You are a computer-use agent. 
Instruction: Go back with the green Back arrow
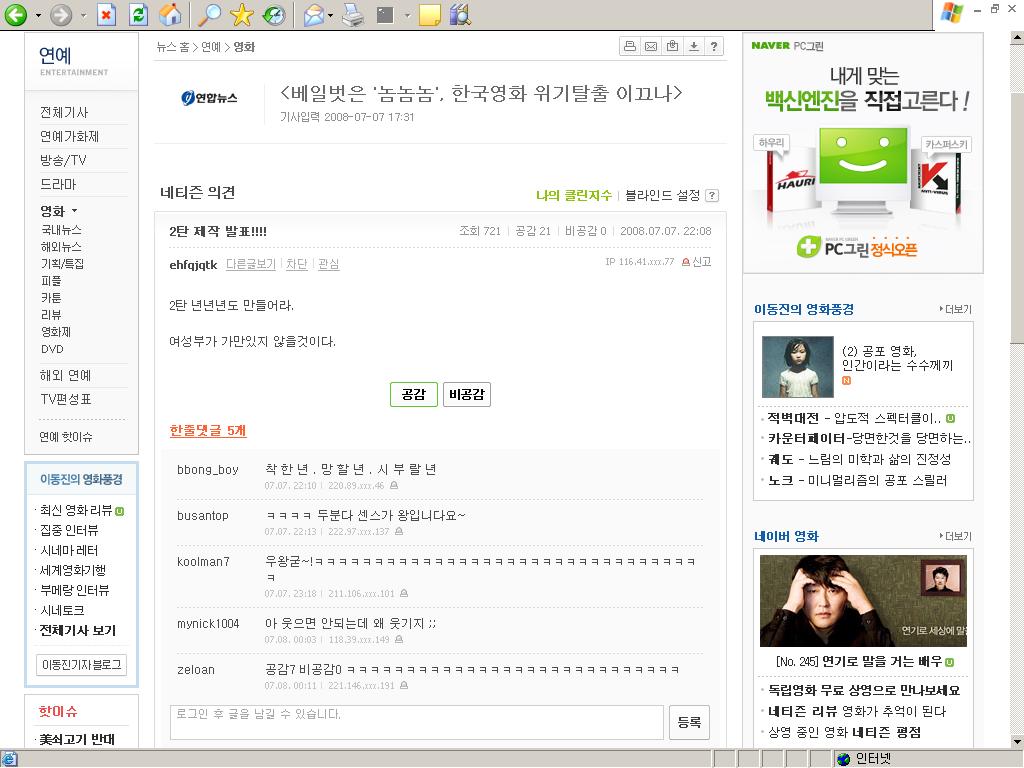pos(16,14)
